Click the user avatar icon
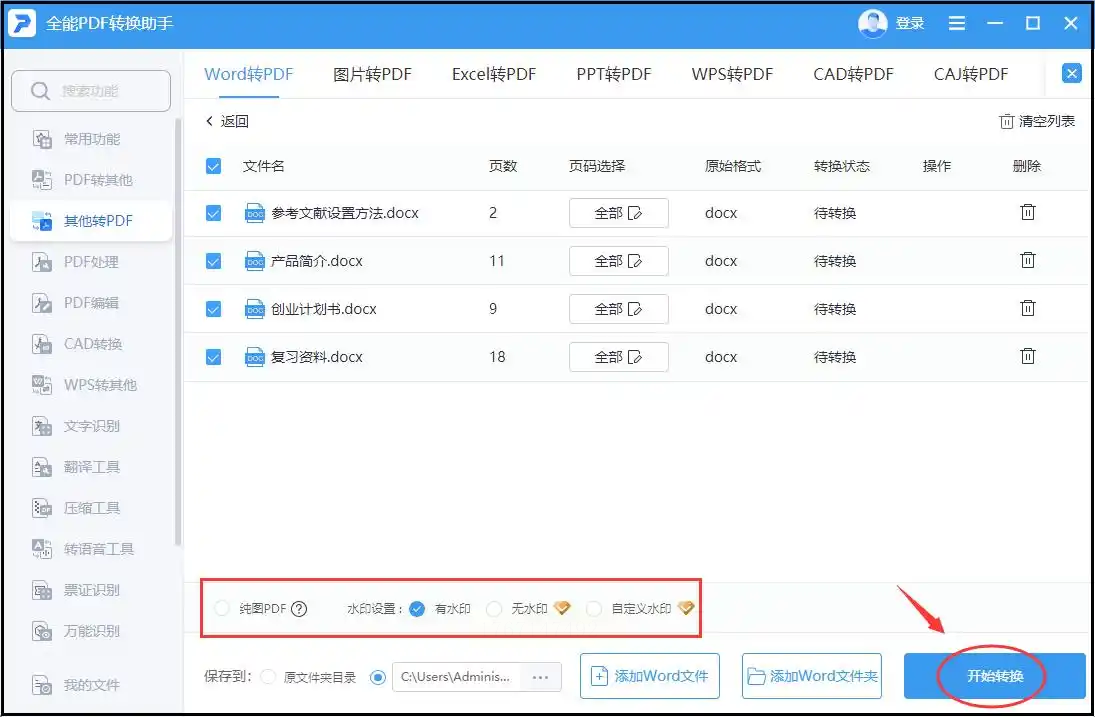This screenshot has height=717, width=1095. pyautogui.click(x=872, y=23)
